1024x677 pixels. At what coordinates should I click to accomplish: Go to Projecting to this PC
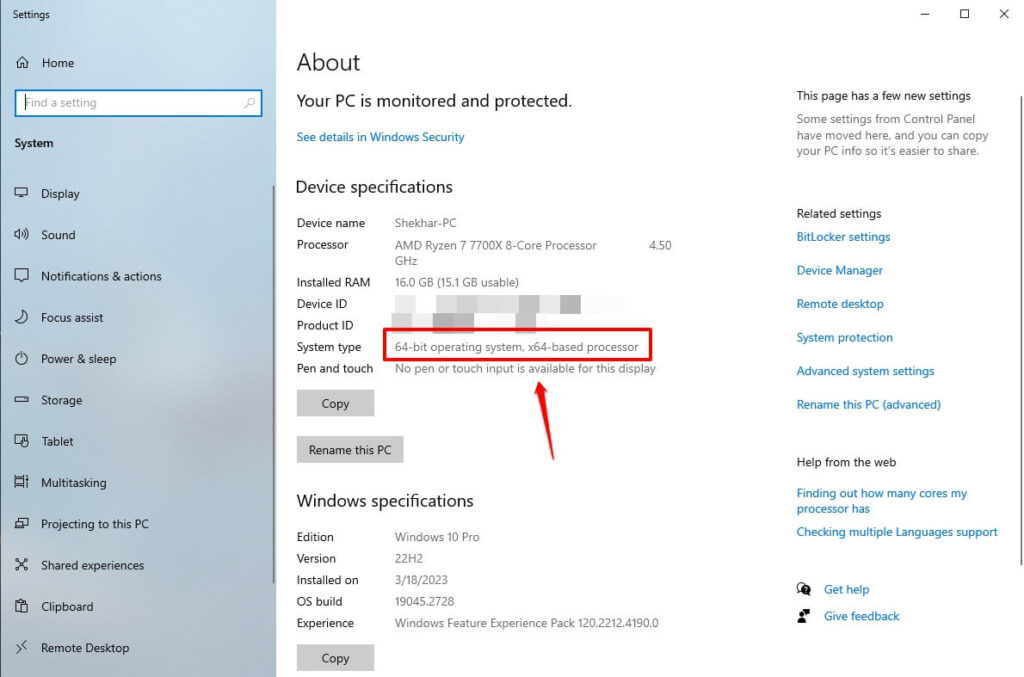[94, 524]
